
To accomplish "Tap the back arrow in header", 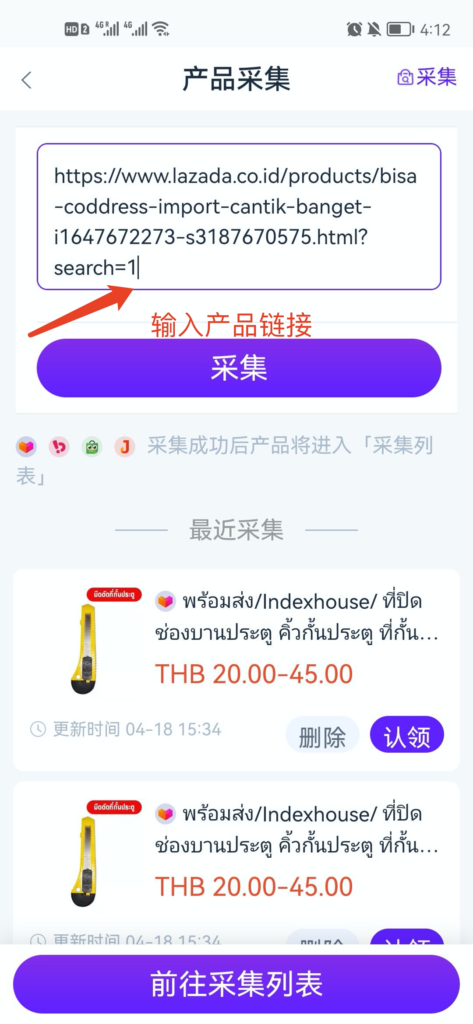I will tap(26, 80).
